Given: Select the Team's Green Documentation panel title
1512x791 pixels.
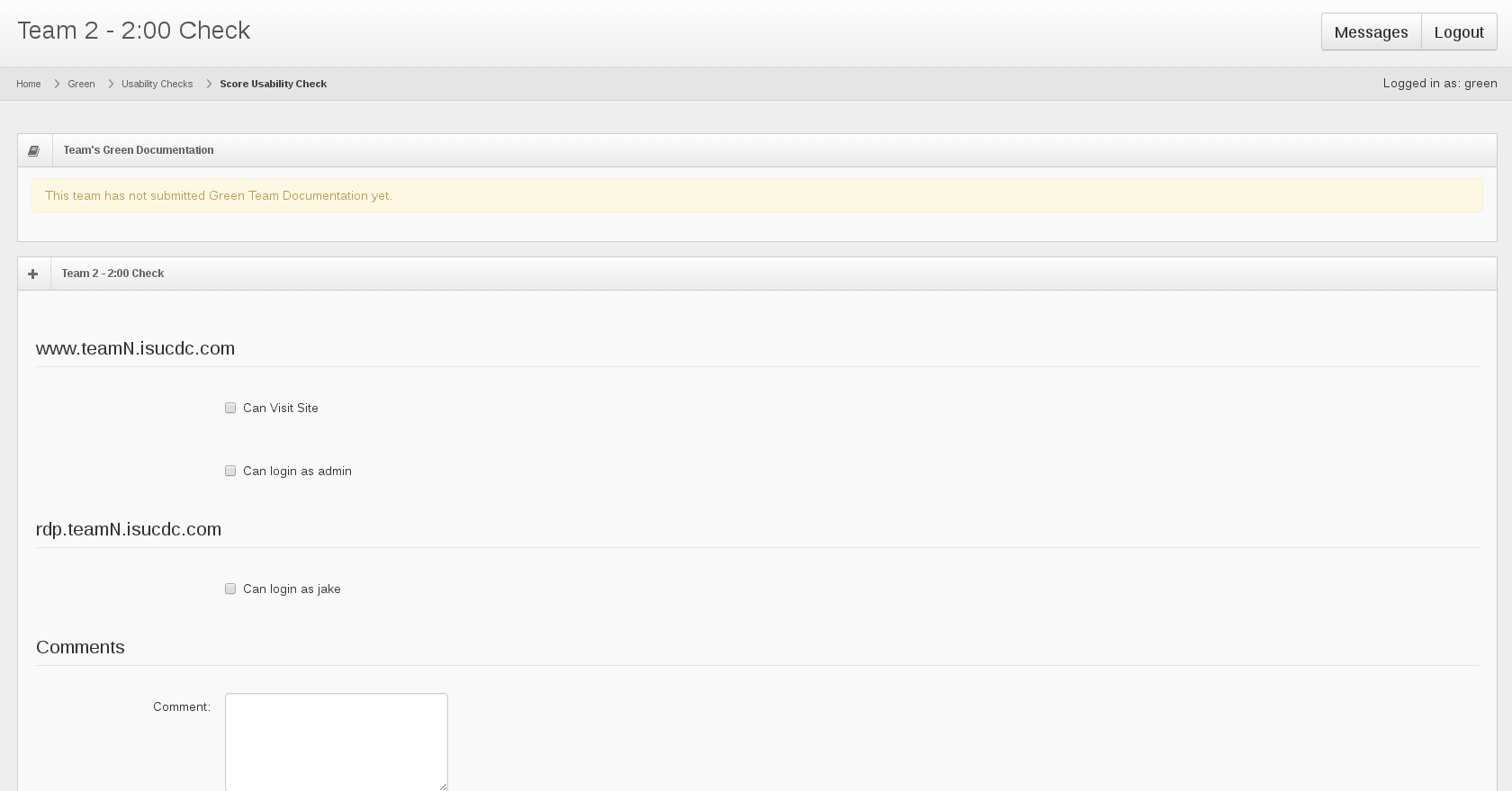Looking at the screenshot, I should tap(139, 150).
